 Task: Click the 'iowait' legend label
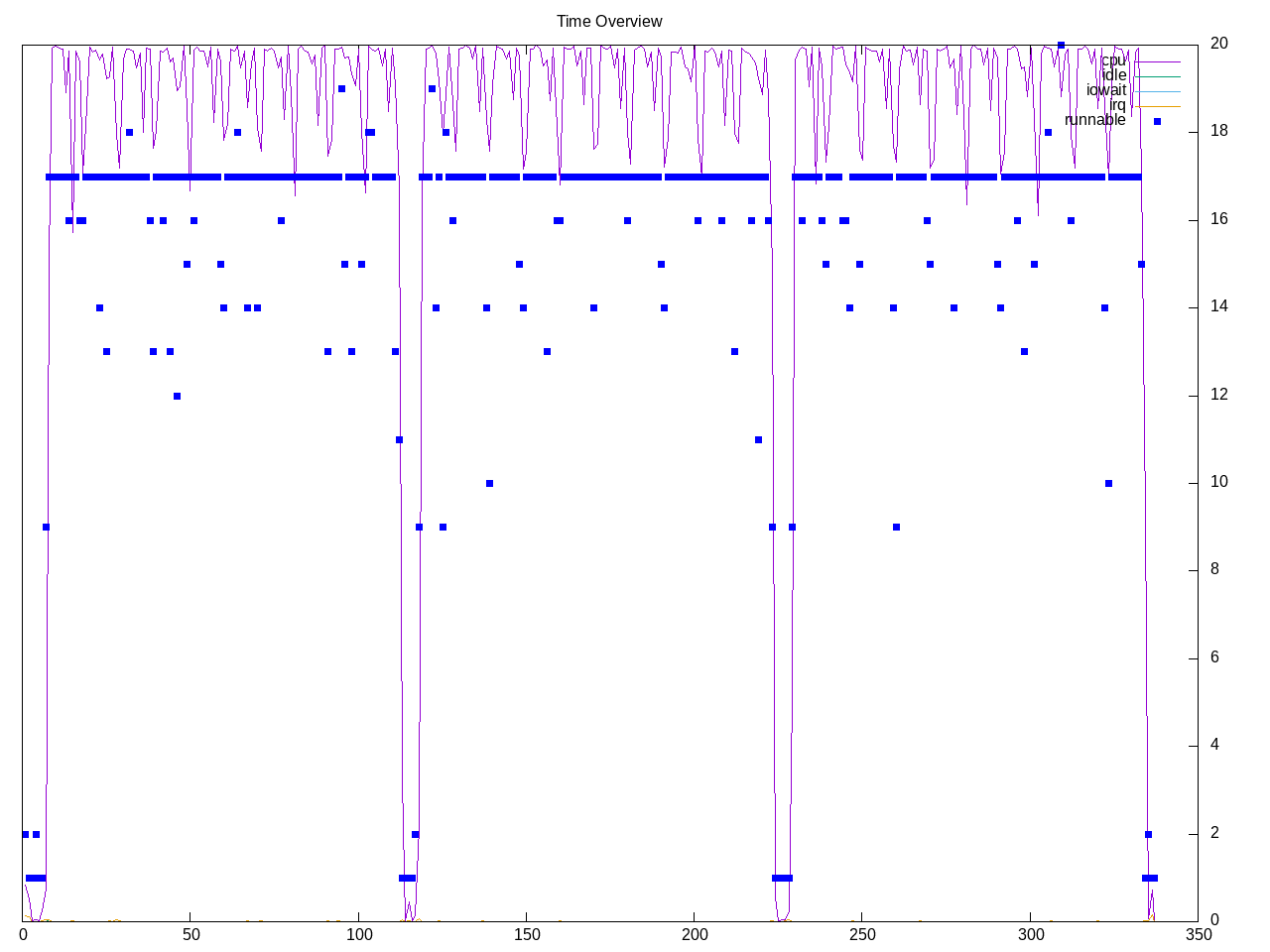point(1105,90)
